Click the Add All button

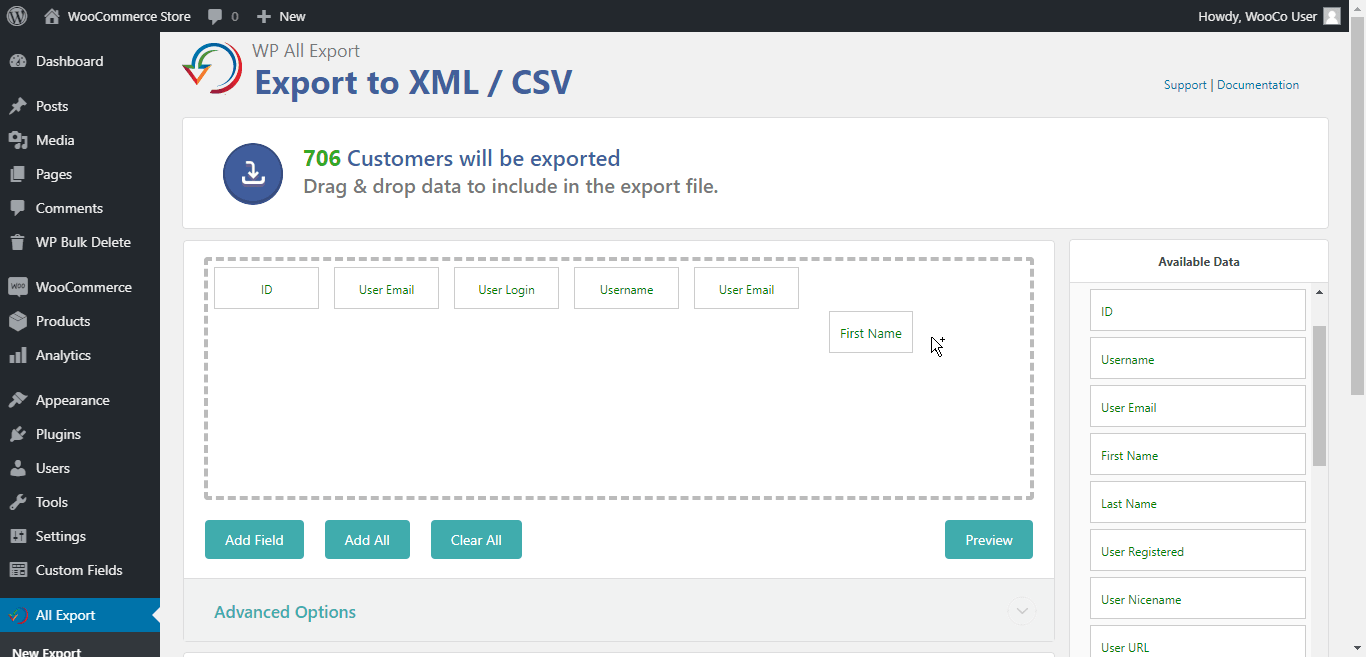[367, 540]
